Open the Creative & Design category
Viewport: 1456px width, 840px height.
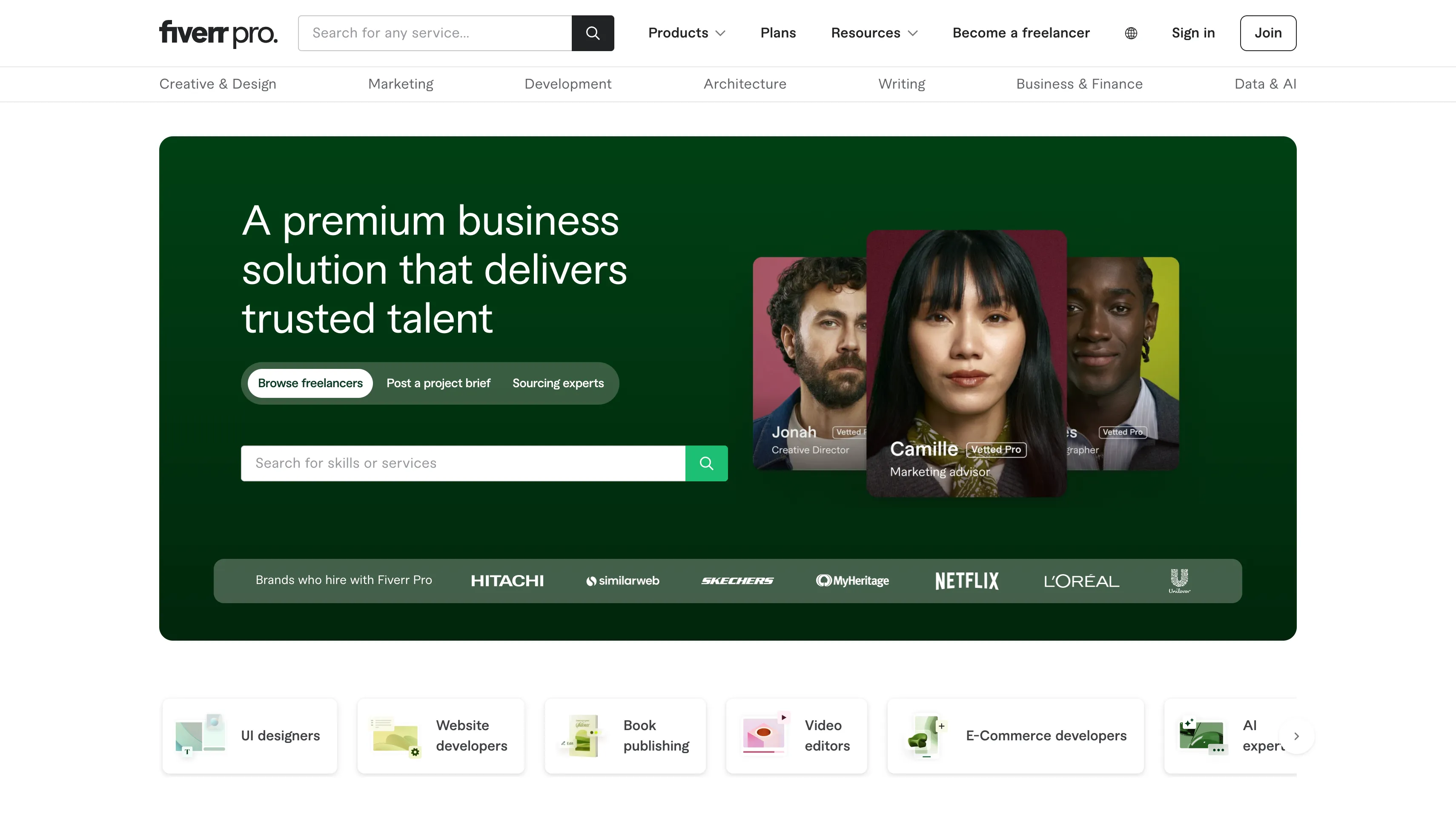coord(218,84)
